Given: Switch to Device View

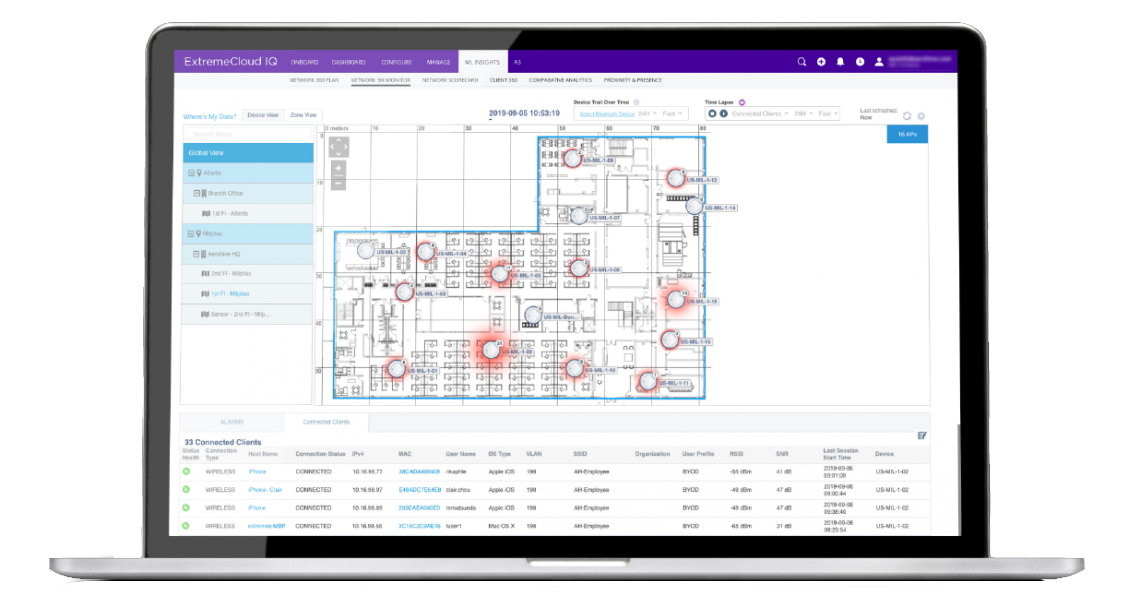Looking at the screenshot, I should (262, 115).
